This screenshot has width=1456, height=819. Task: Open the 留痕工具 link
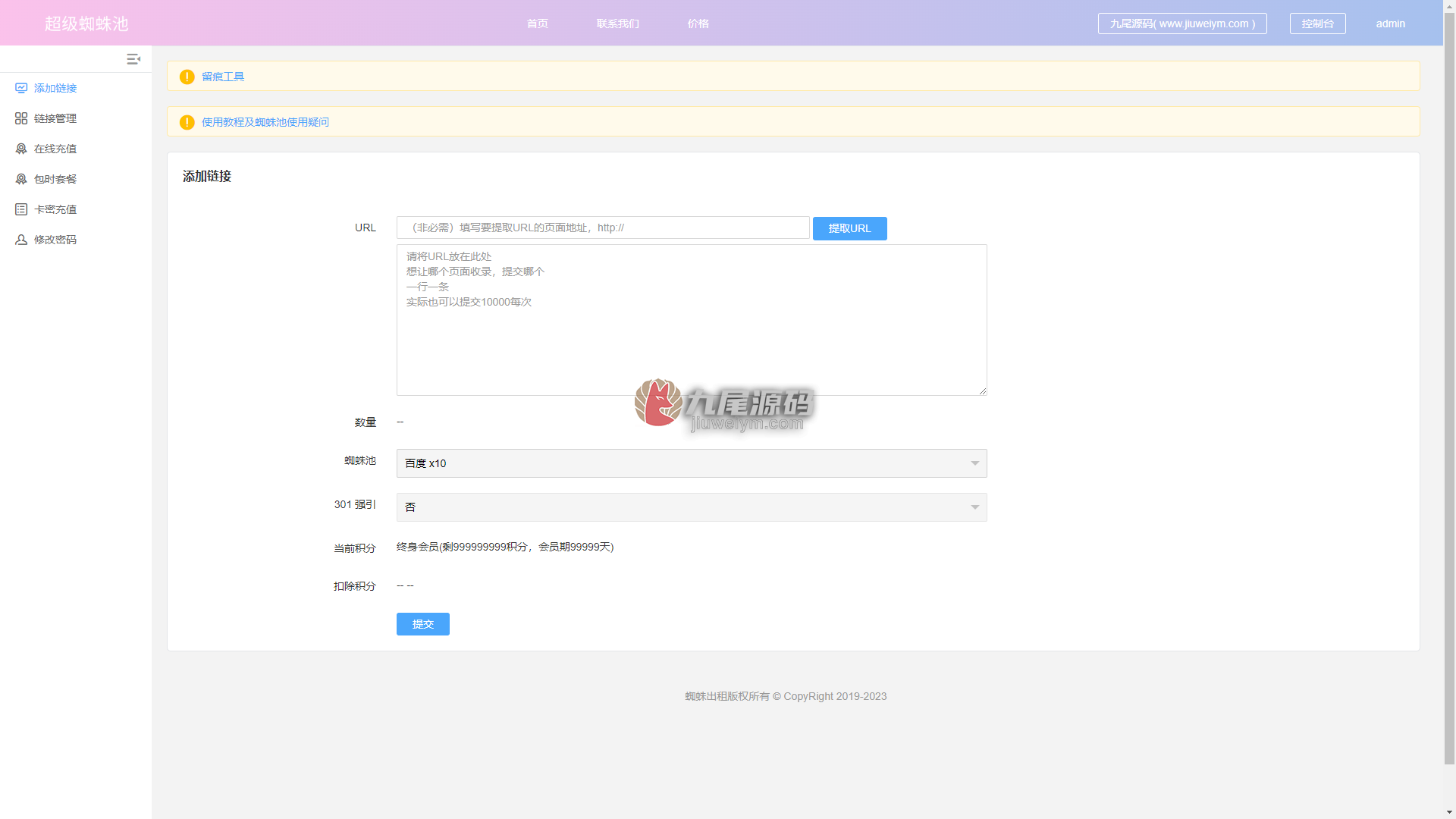click(x=223, y=77)
